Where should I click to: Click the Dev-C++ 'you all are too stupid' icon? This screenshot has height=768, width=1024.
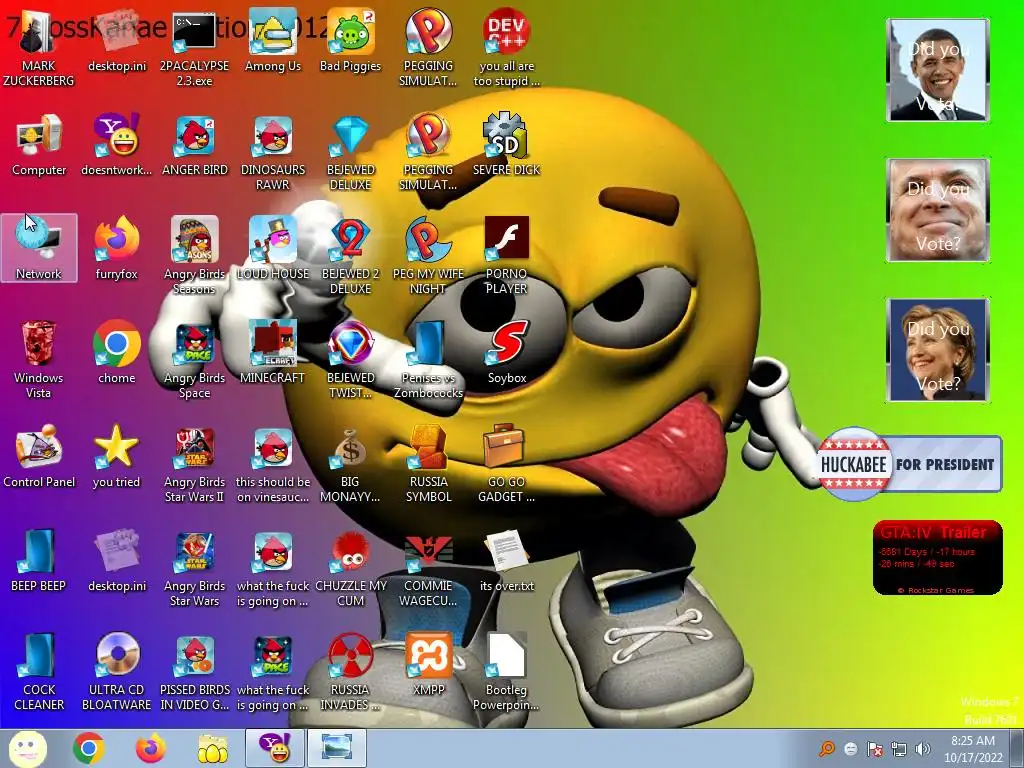tap(506, 47)
